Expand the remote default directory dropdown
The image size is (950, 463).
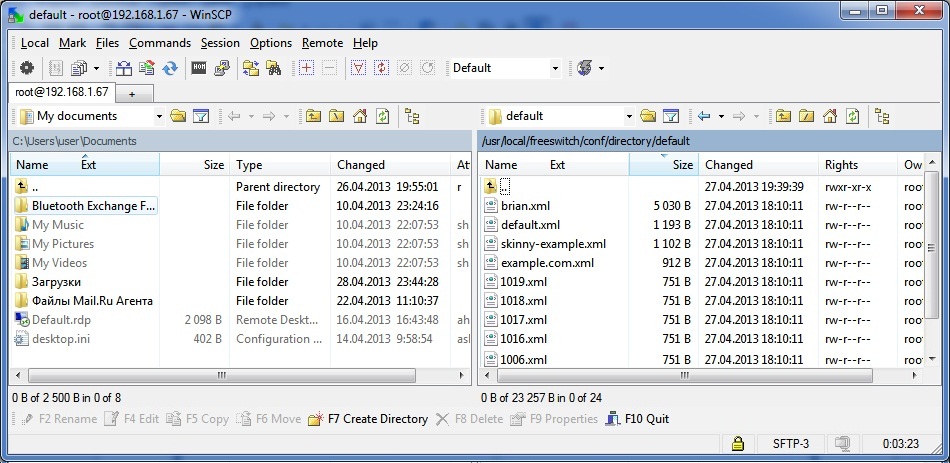pyautogui.click(x=629, y=116)
